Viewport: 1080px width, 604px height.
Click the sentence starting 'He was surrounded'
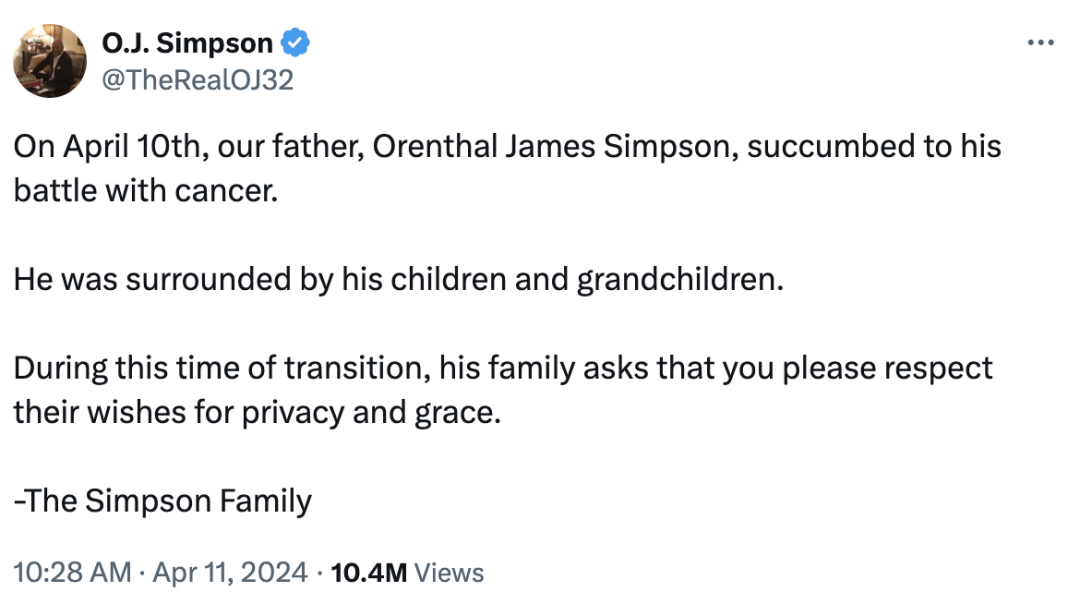(396, 279)
